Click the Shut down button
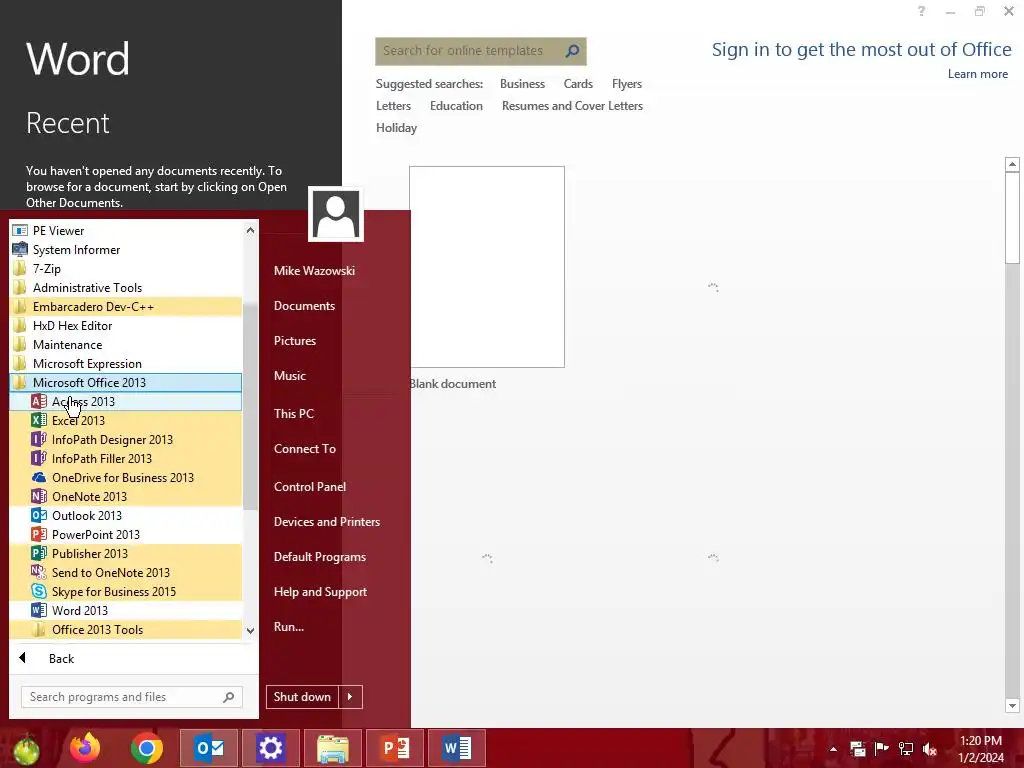The image size is (1024, 768). coord(302,697)
